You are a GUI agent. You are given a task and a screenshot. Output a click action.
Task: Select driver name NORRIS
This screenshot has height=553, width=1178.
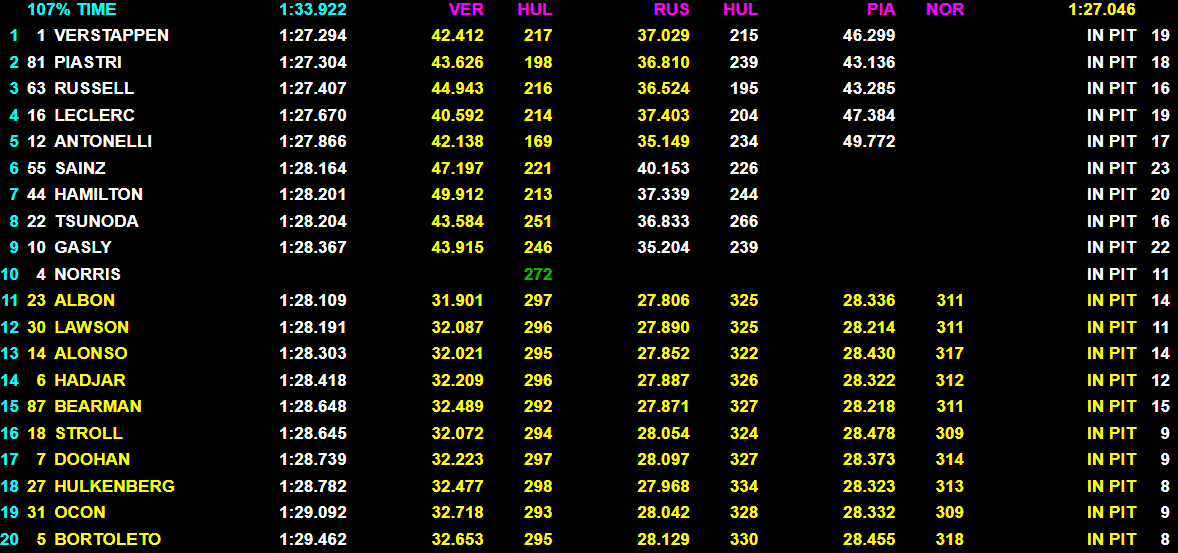pyautogui.click(x=87, y=274)
